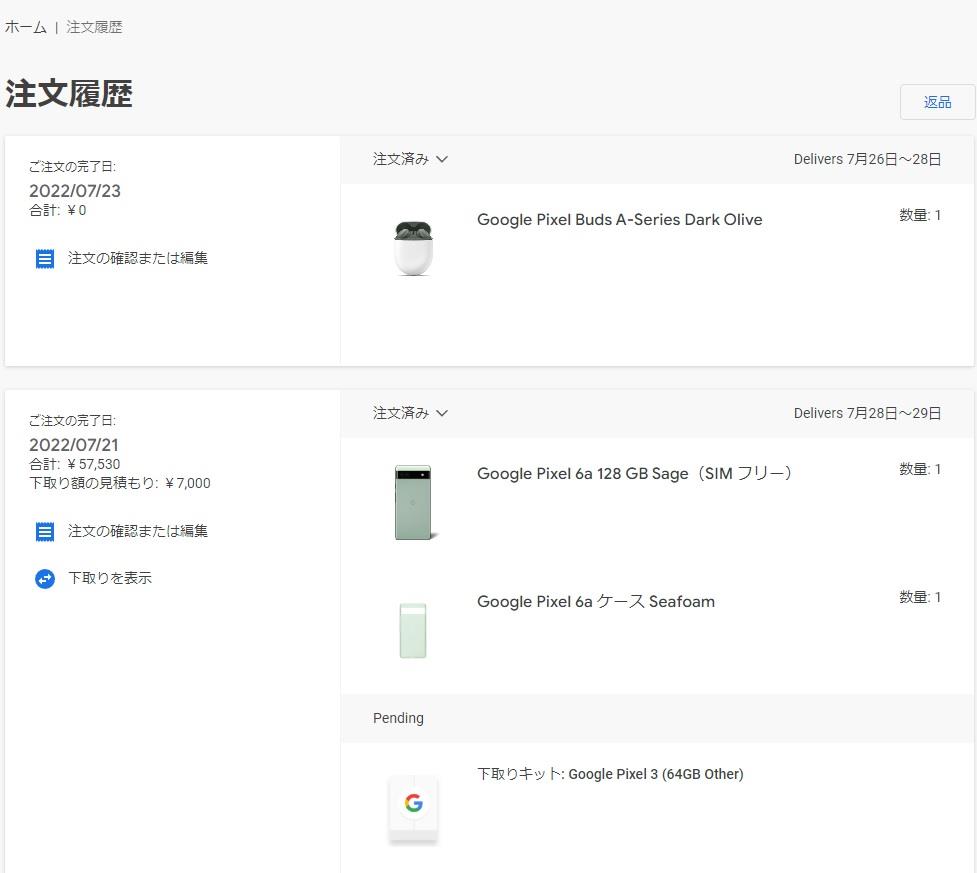The width and height of the screenshot is (977, 873).
Task: Expand 注文済み status for the Pixel Buds order
Action: click(x=410, y=160)
